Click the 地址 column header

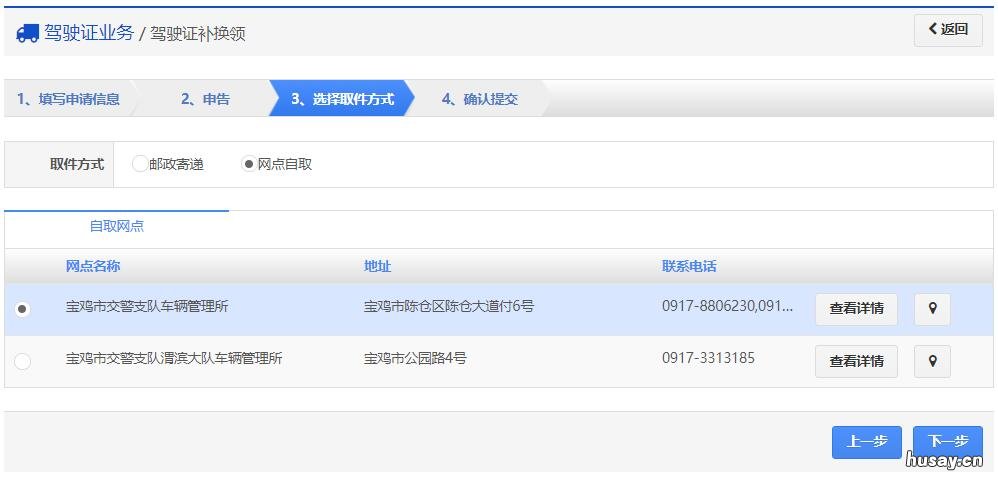[x=377, y=266]
